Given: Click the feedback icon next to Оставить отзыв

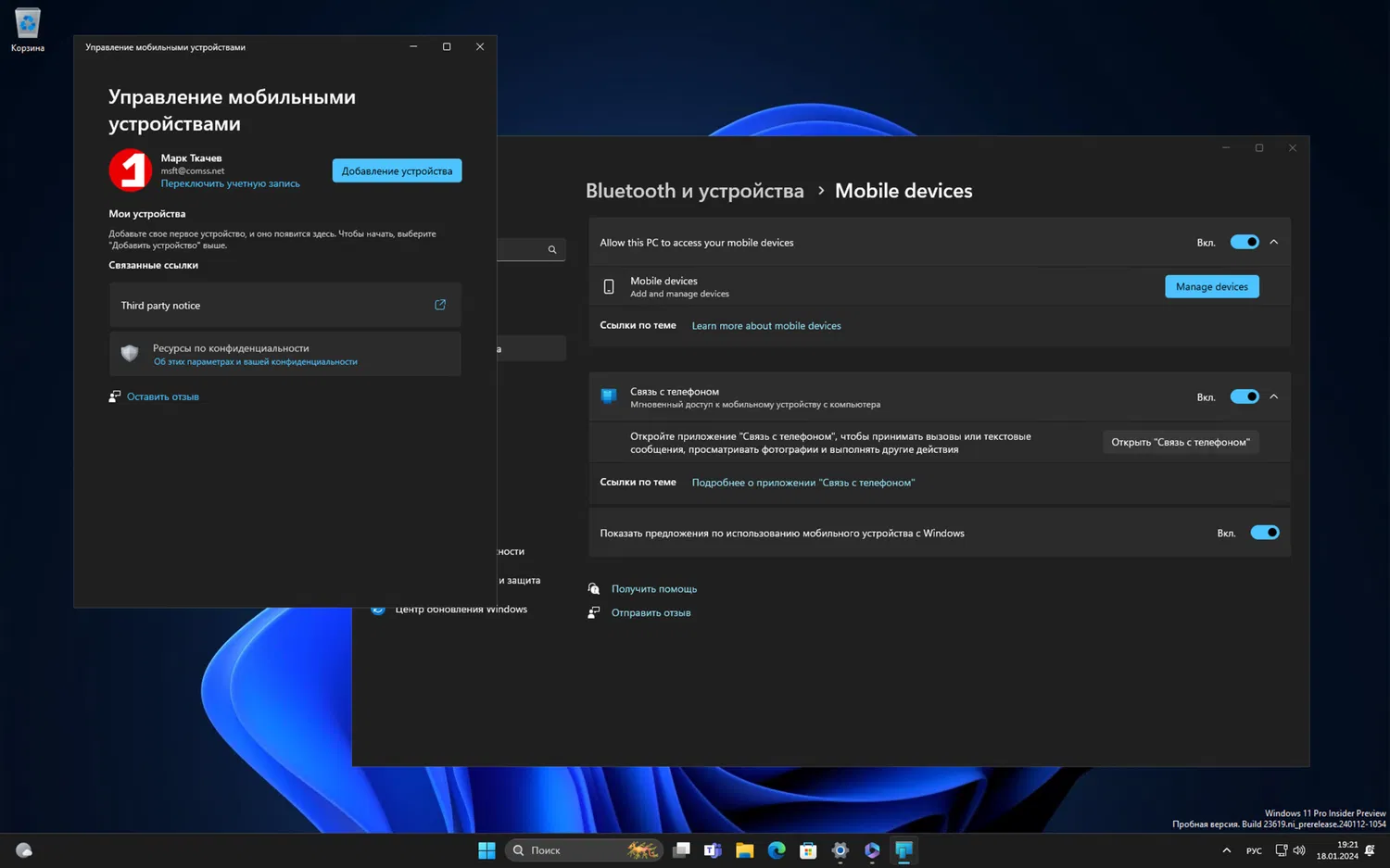Looking at the screenshot, I should [115, 396].
